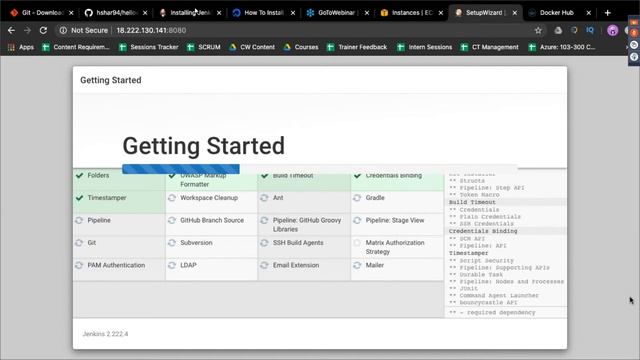Viewport: 640px width, 360px height.
Task: Click the Ant plugin pending icon
Action: [x=264, y=198]
